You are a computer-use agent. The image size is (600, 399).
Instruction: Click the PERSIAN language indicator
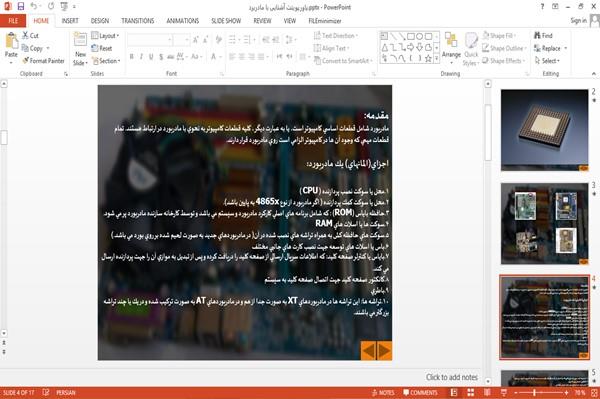point(66,392)
